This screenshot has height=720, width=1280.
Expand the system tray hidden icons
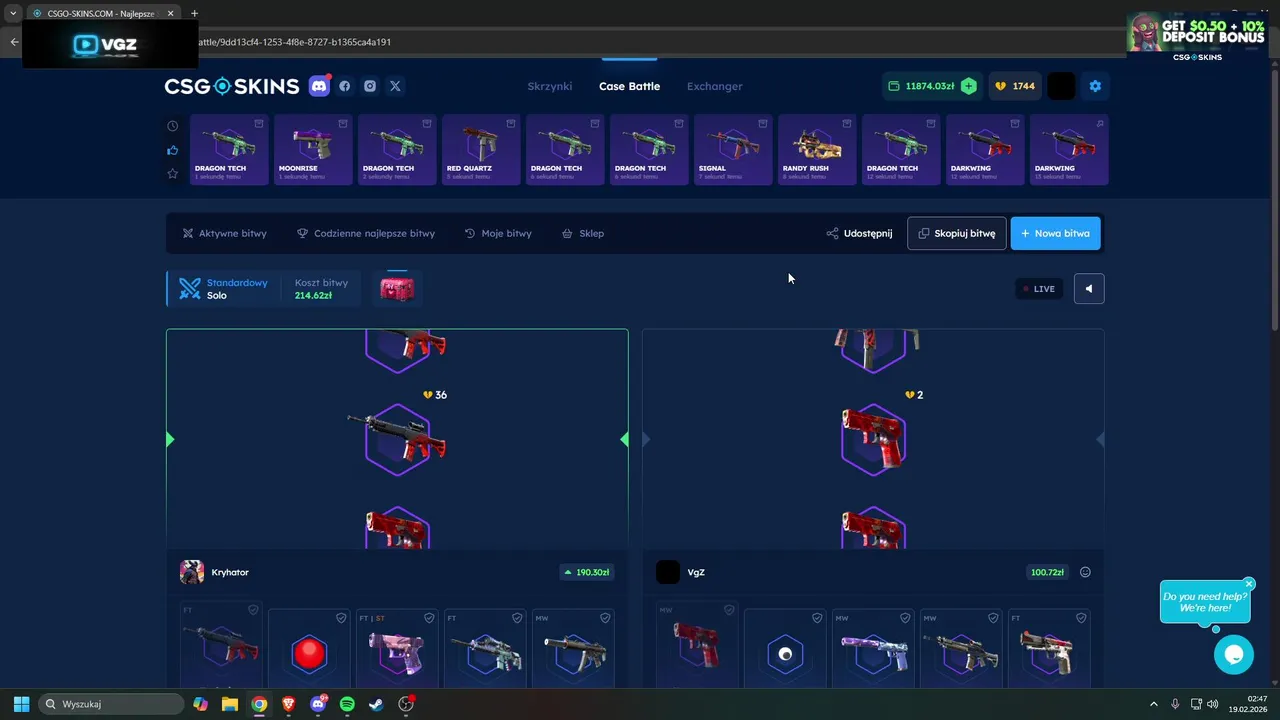point(1153,704)
